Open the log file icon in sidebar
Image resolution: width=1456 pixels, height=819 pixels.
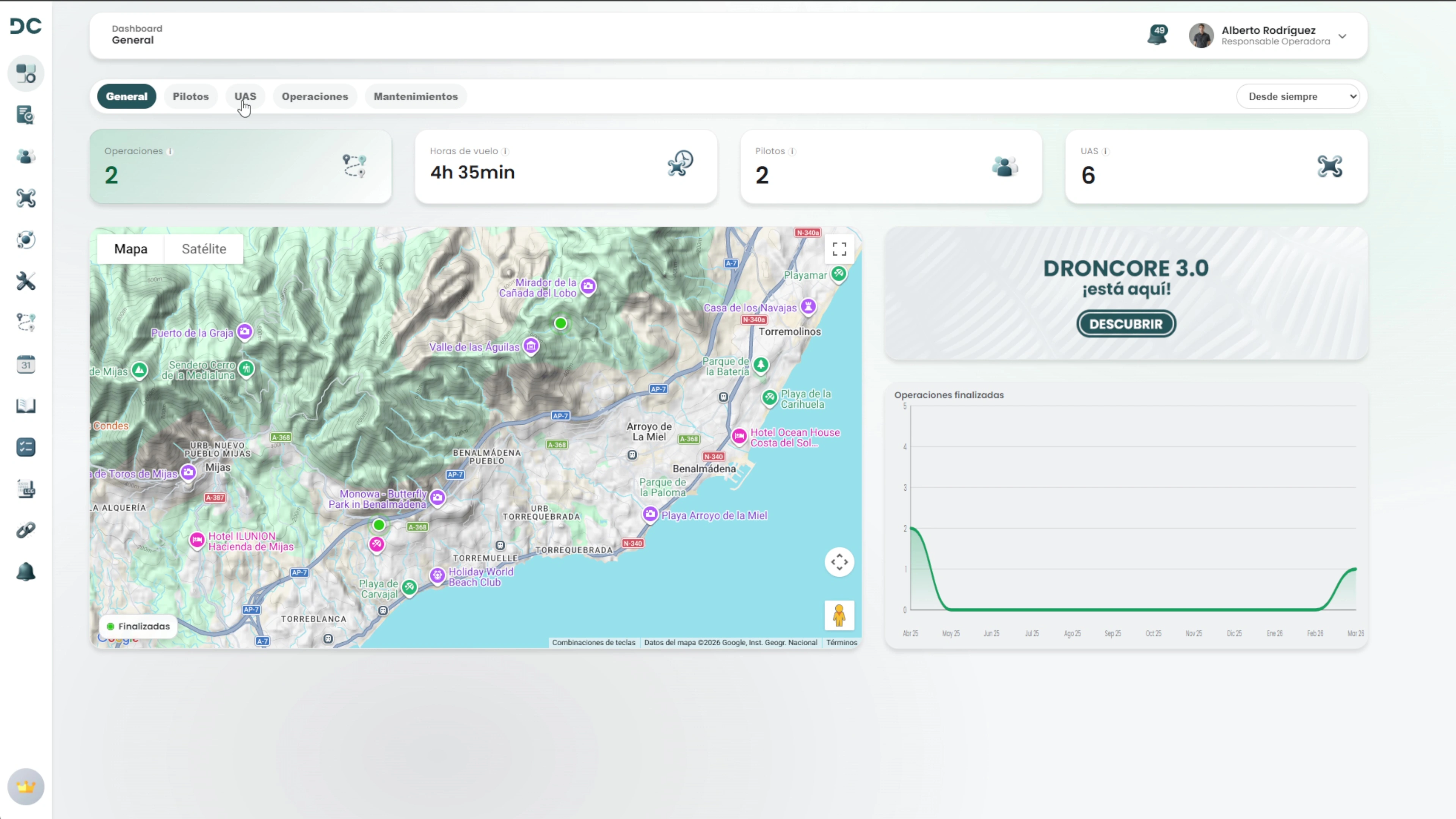click(26, 489)
